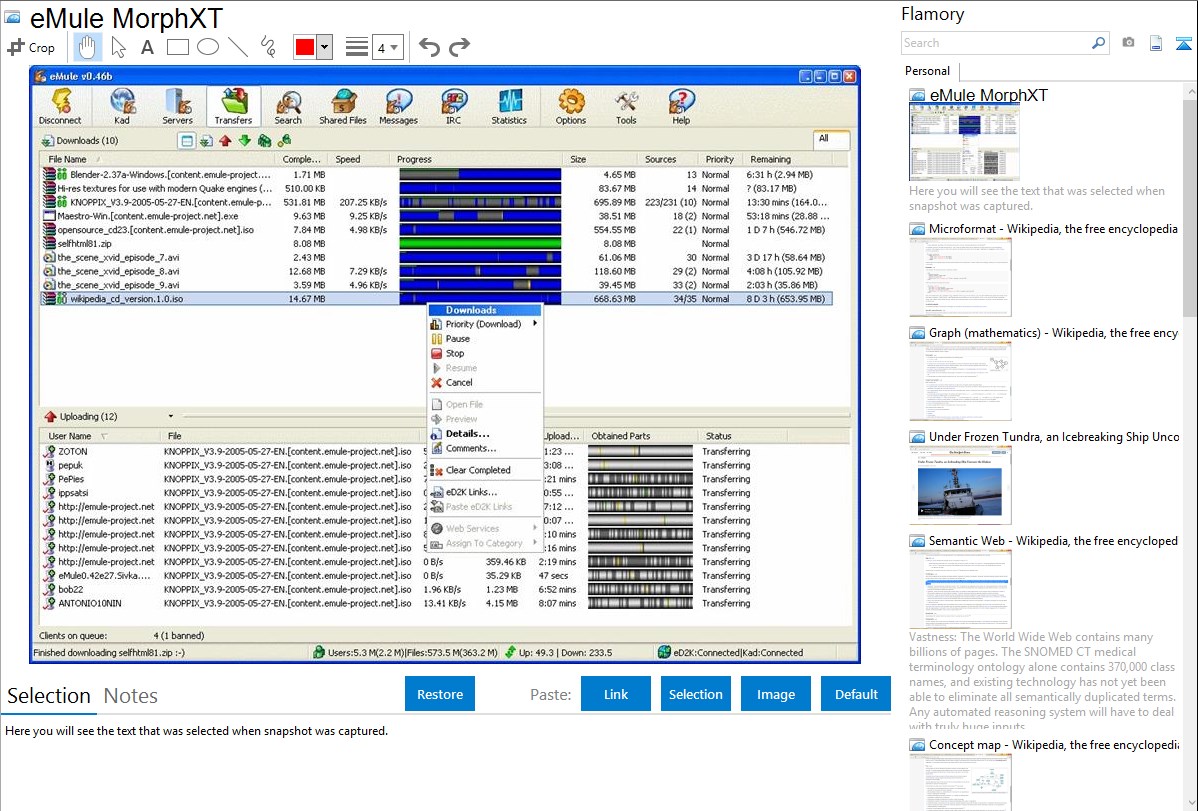Select the freehand scribble tool
Screen dimensions: 1198x811
pyautogui.click(x=268, y=47)
